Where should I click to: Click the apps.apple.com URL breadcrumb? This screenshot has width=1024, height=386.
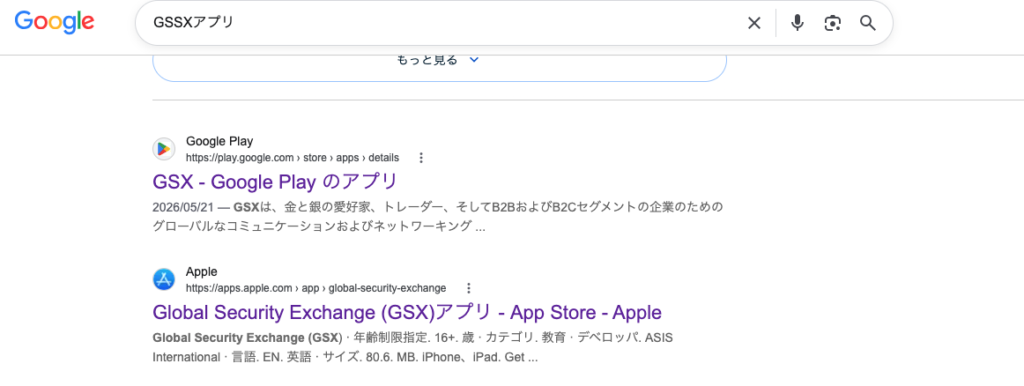point(316,288)
